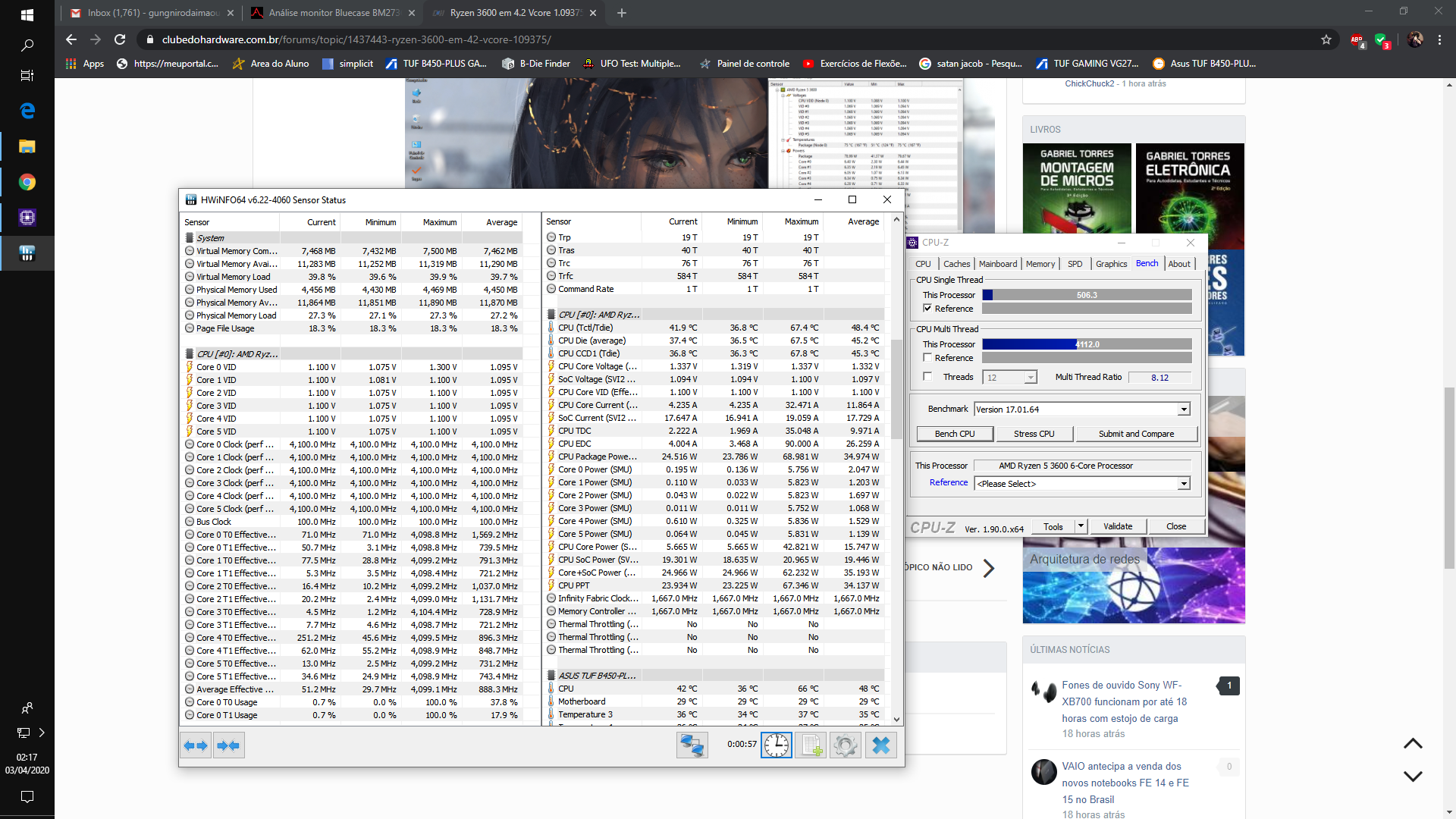Open the About tab in CPU-Z
Screen dimensions: 1456x819
point(1178,264)
